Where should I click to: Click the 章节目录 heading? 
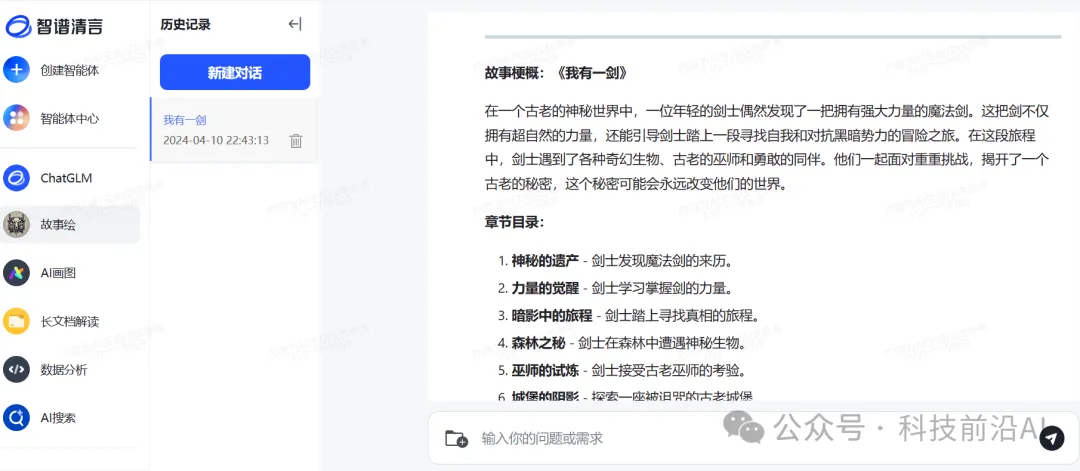[515, 222]
